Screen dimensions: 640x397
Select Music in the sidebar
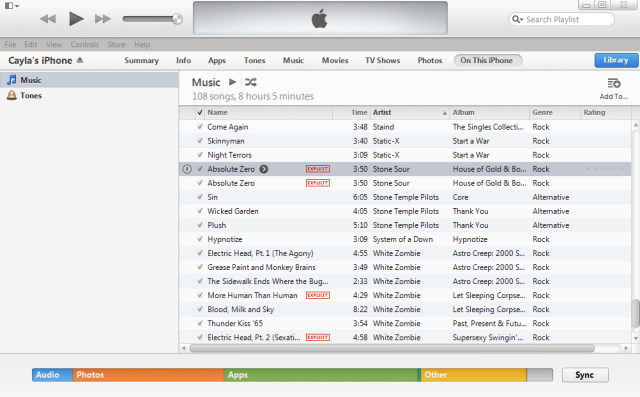(x=89, y=80)
